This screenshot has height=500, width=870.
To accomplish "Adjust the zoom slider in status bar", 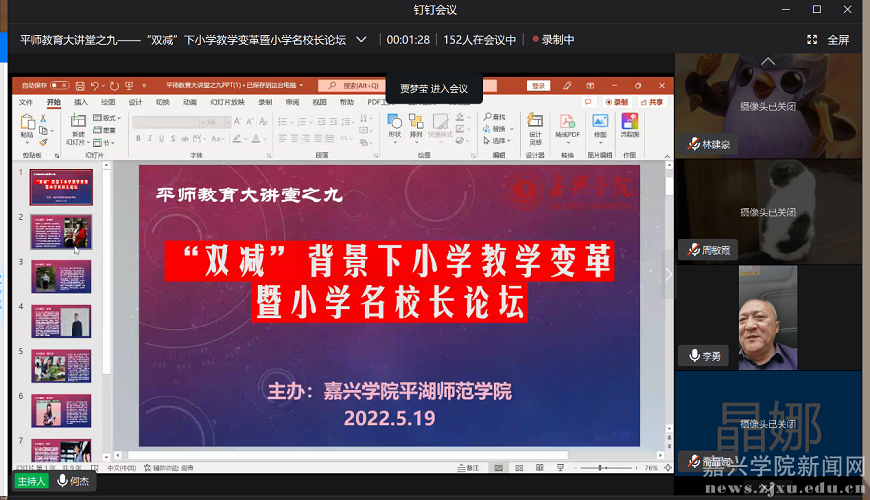I will click(600, 468).
